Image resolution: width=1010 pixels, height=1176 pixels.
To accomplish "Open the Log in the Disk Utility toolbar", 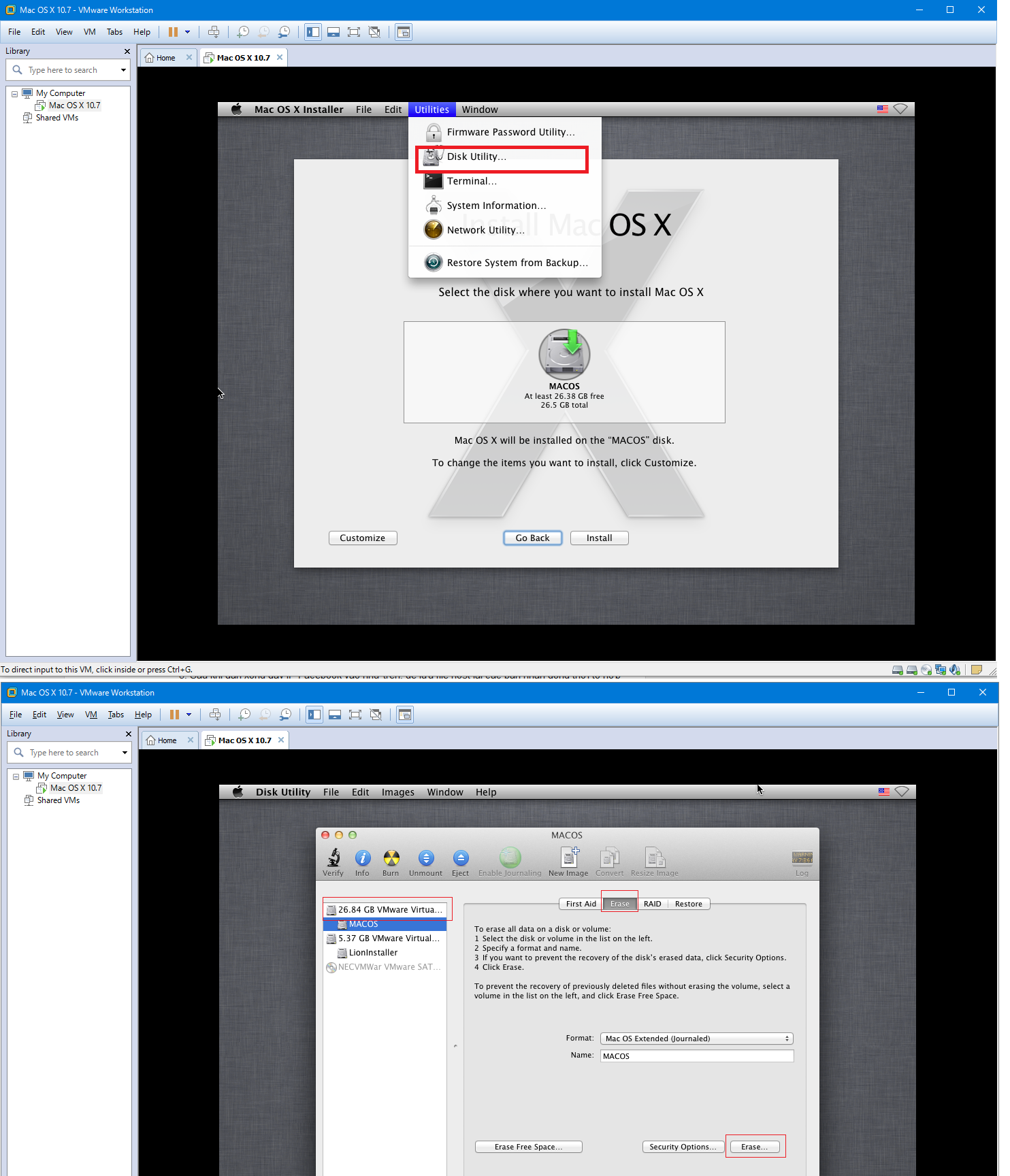I will tap(802, 863).
